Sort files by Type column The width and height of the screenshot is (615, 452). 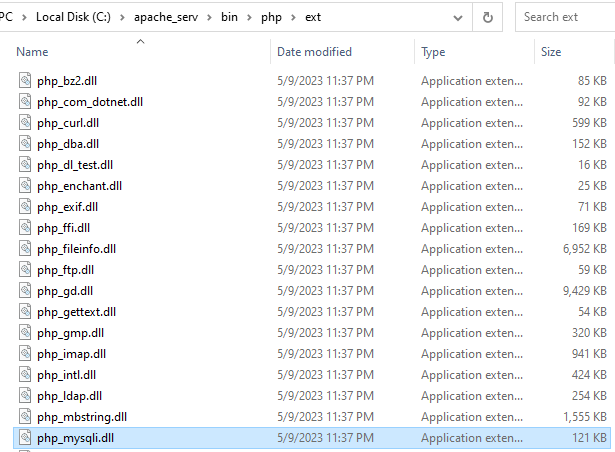tap(433, 52)
